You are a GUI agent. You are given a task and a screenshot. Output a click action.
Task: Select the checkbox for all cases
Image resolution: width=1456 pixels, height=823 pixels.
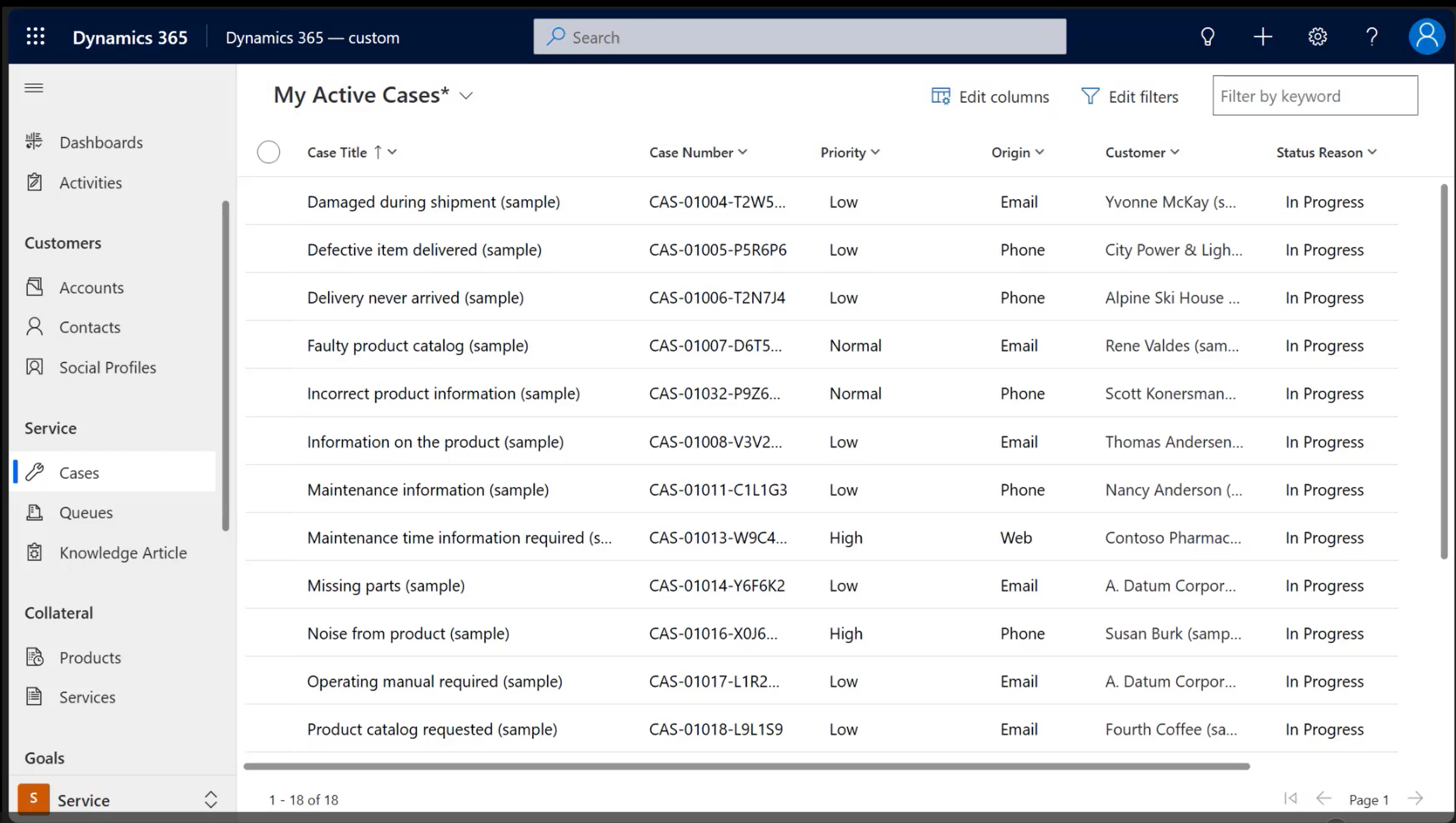[x=268, y=151]
